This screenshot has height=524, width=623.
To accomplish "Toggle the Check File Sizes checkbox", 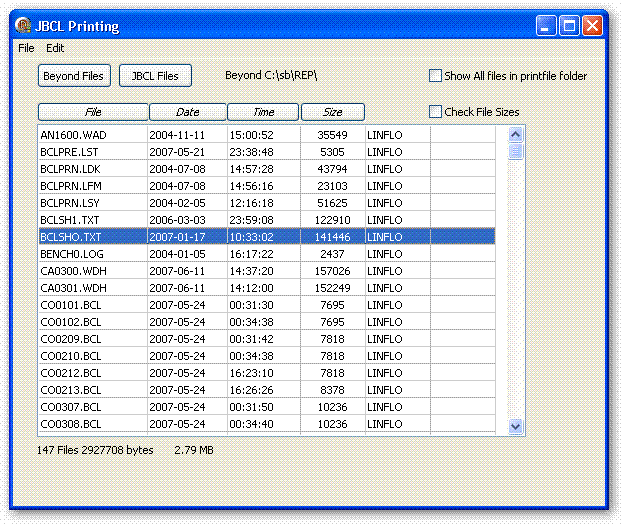I will pos(435,112).
